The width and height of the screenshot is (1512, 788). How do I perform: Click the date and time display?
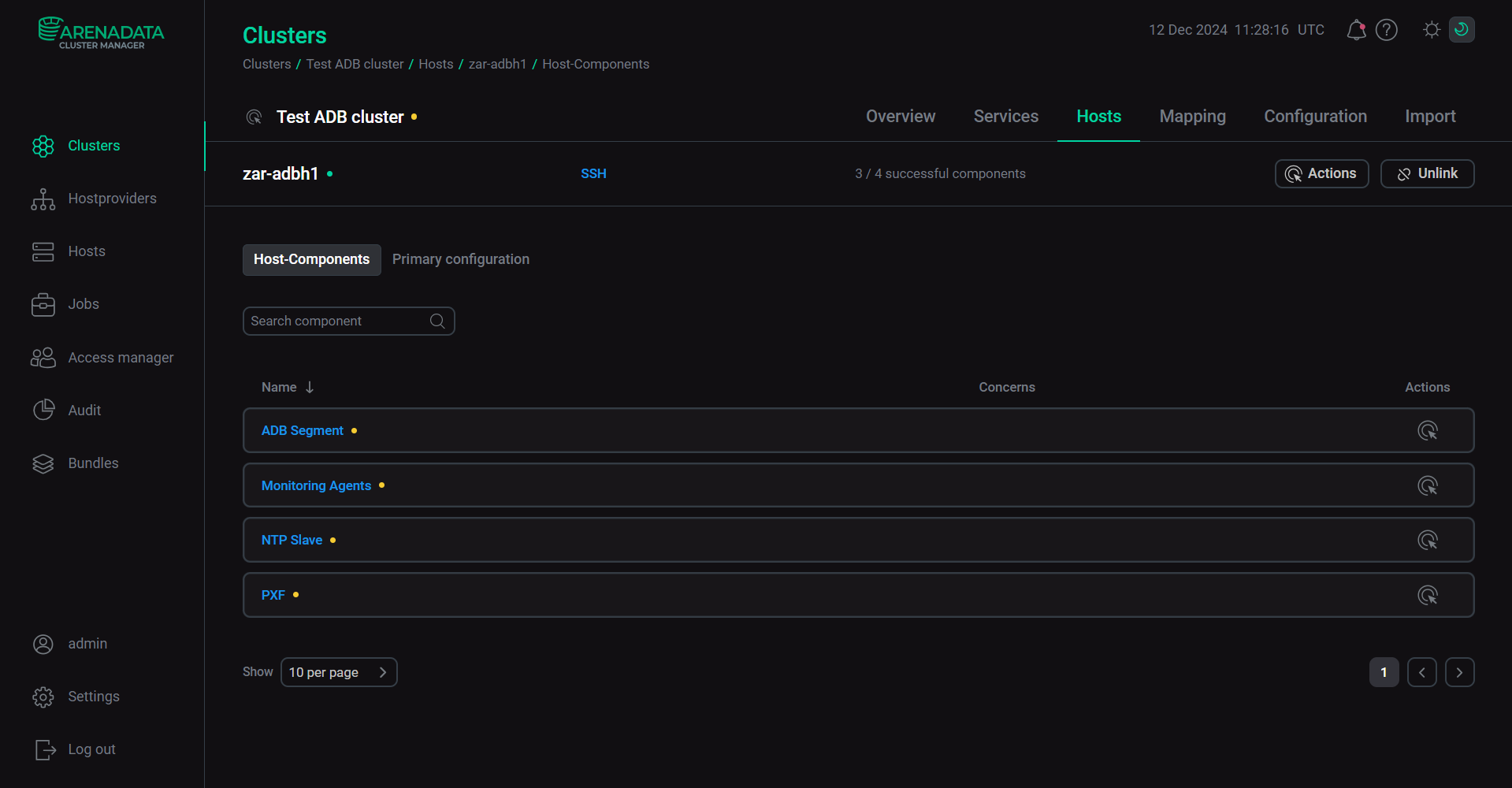tap(1236, 30)
